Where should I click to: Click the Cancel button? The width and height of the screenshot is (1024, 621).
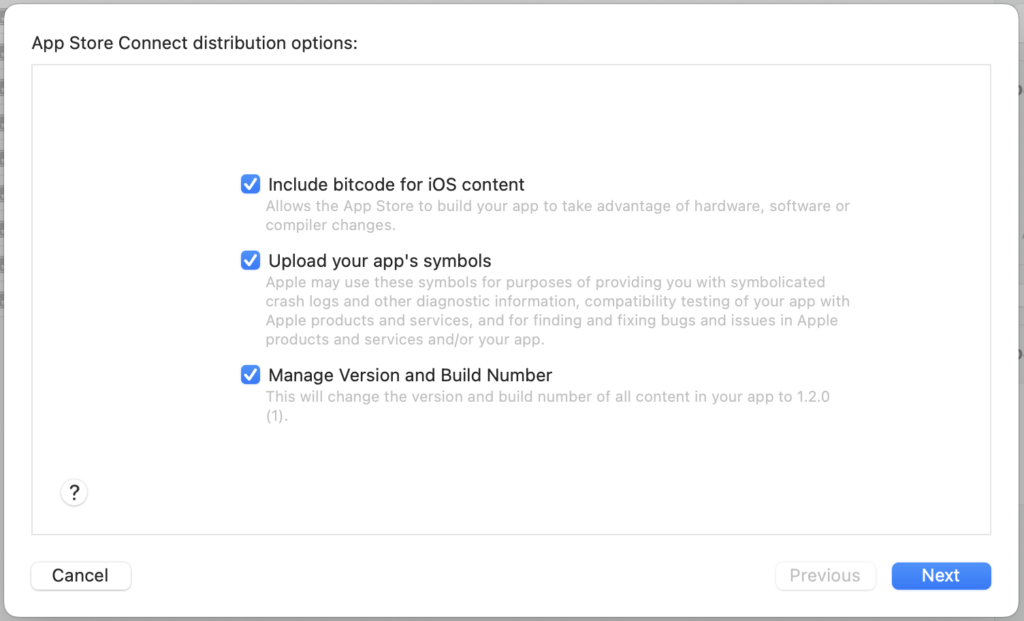81,575
